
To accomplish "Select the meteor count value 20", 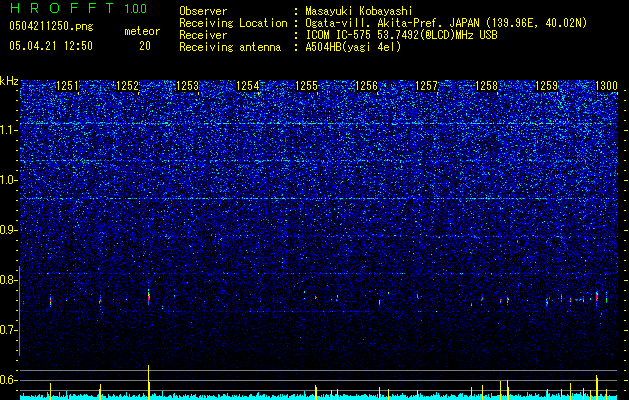I will (145, 46).
